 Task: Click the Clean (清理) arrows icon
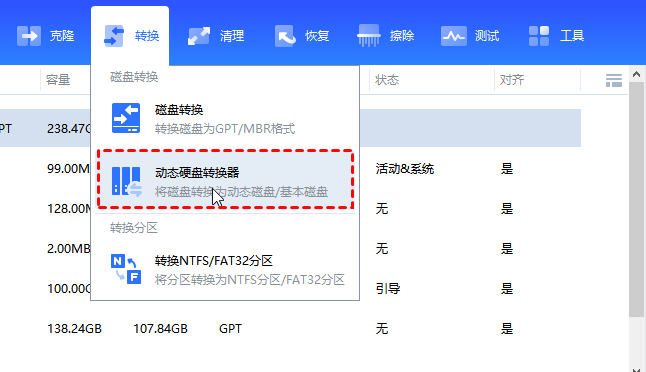tap(199, 36)
